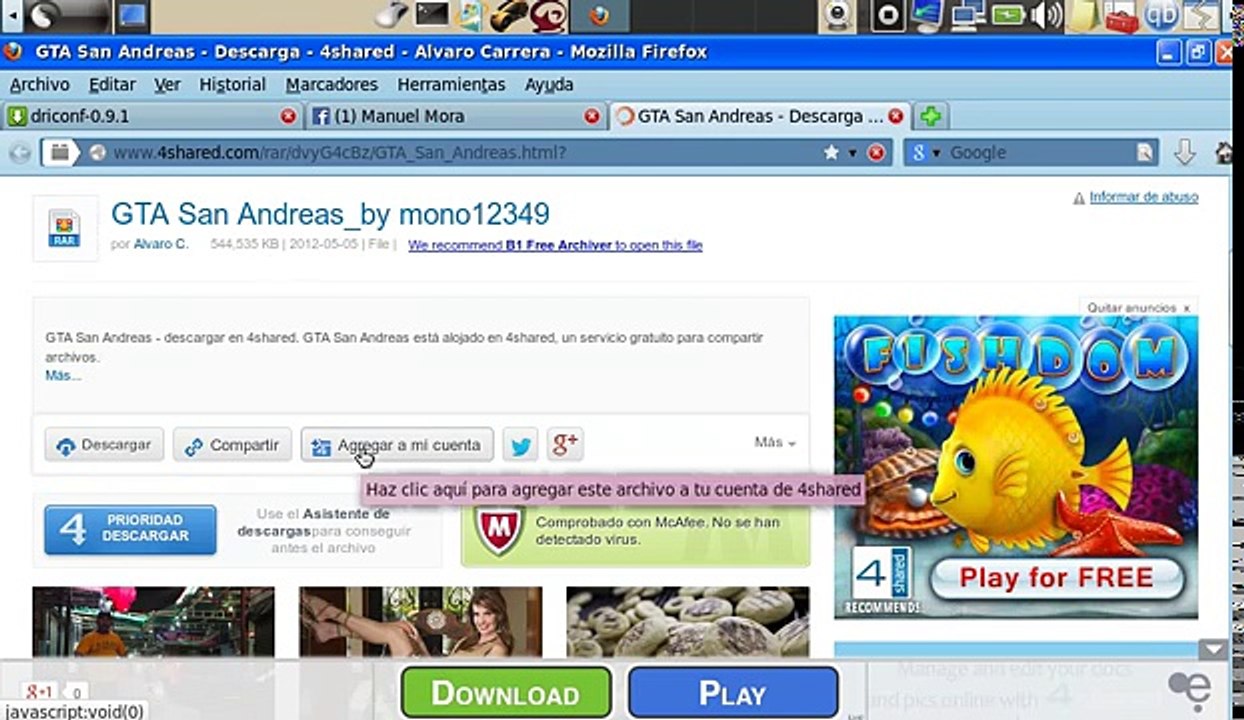Click the qBittorrent tray icon
Viewport: 1244px width, 720px height.
(1161, 15)
